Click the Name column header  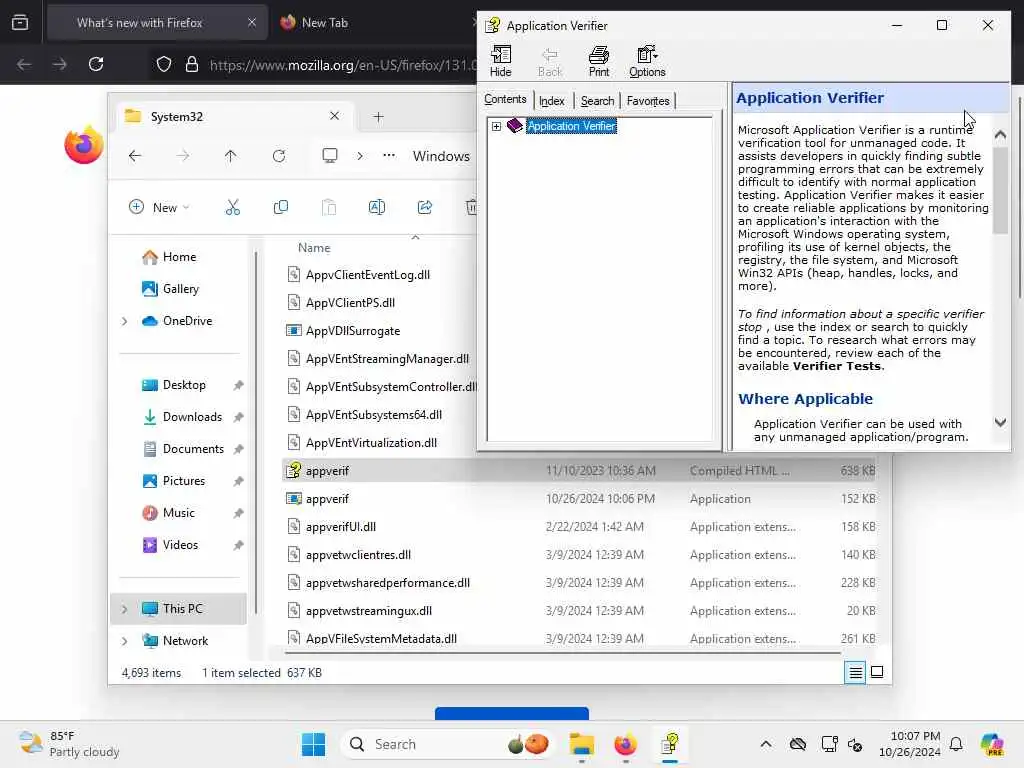point(314,248)
